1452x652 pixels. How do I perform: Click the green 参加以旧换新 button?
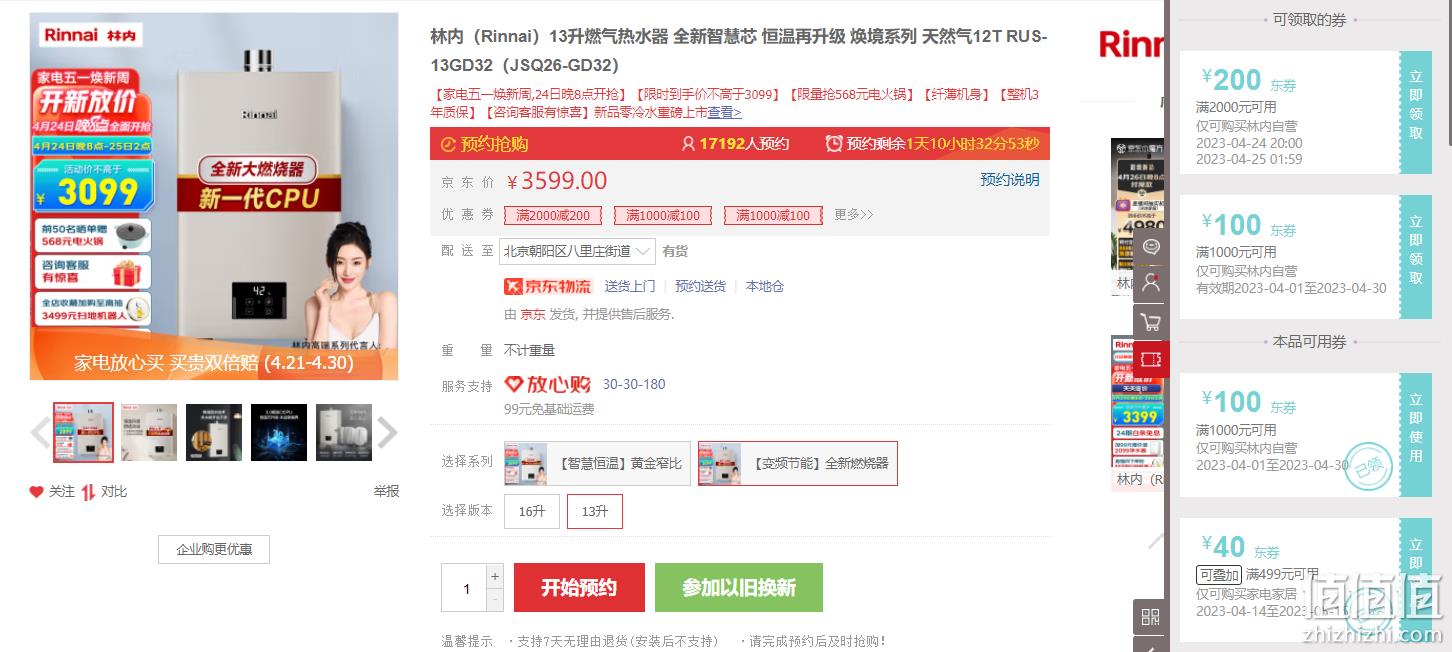[x=739, y=587]
